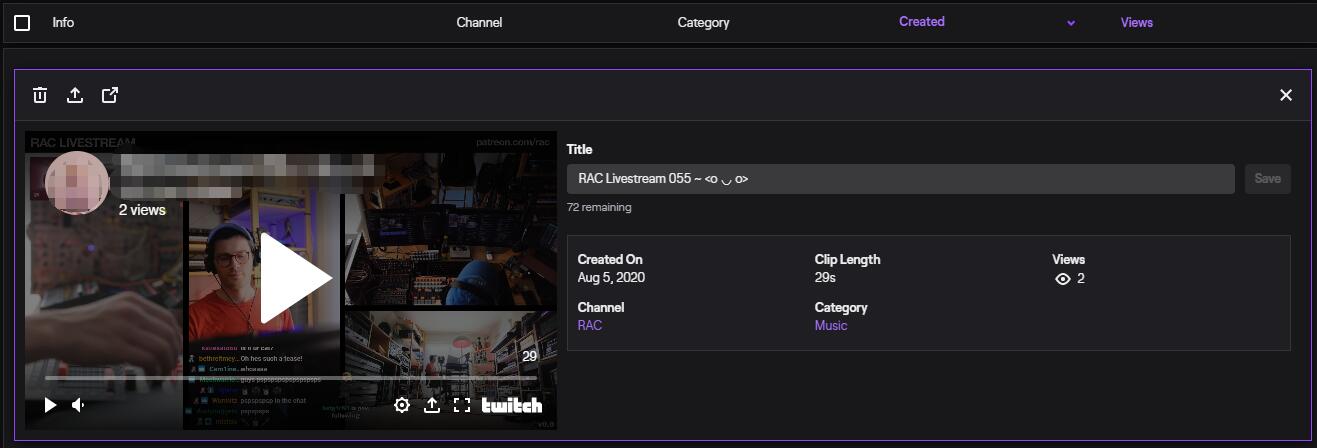1317x448 pixels.
Task: Click the 2 views overlay in player
Action: [142, 210]
